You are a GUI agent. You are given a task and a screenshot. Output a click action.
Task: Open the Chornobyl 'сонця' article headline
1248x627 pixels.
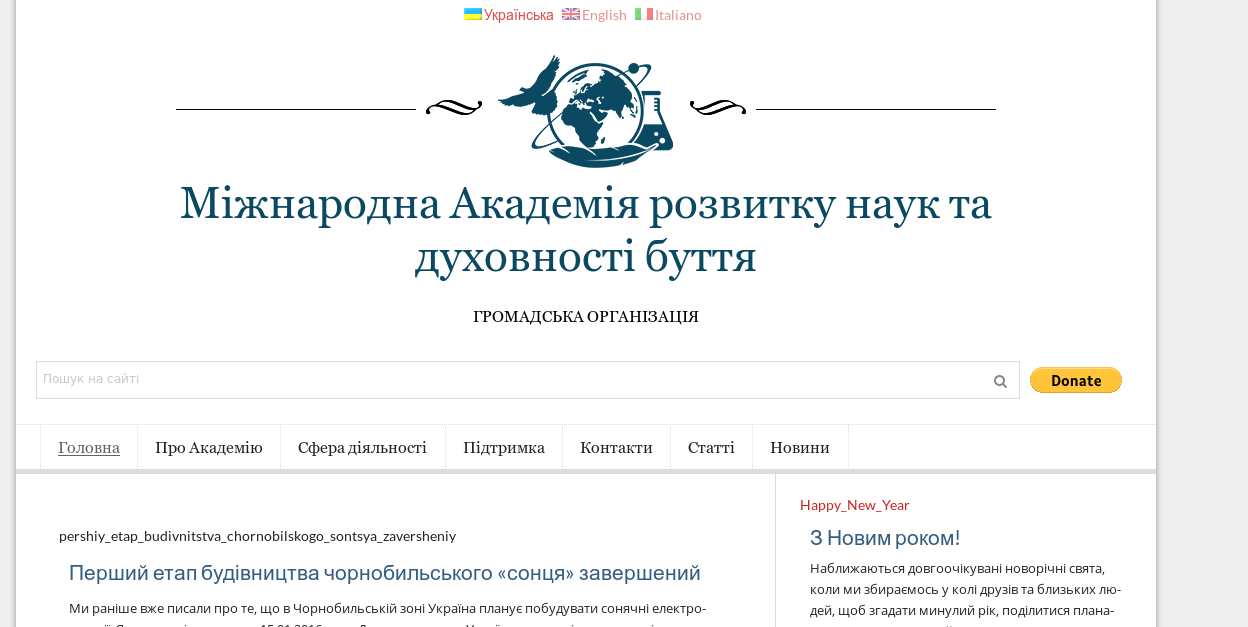pyautogui.click(x=384, y=573)
